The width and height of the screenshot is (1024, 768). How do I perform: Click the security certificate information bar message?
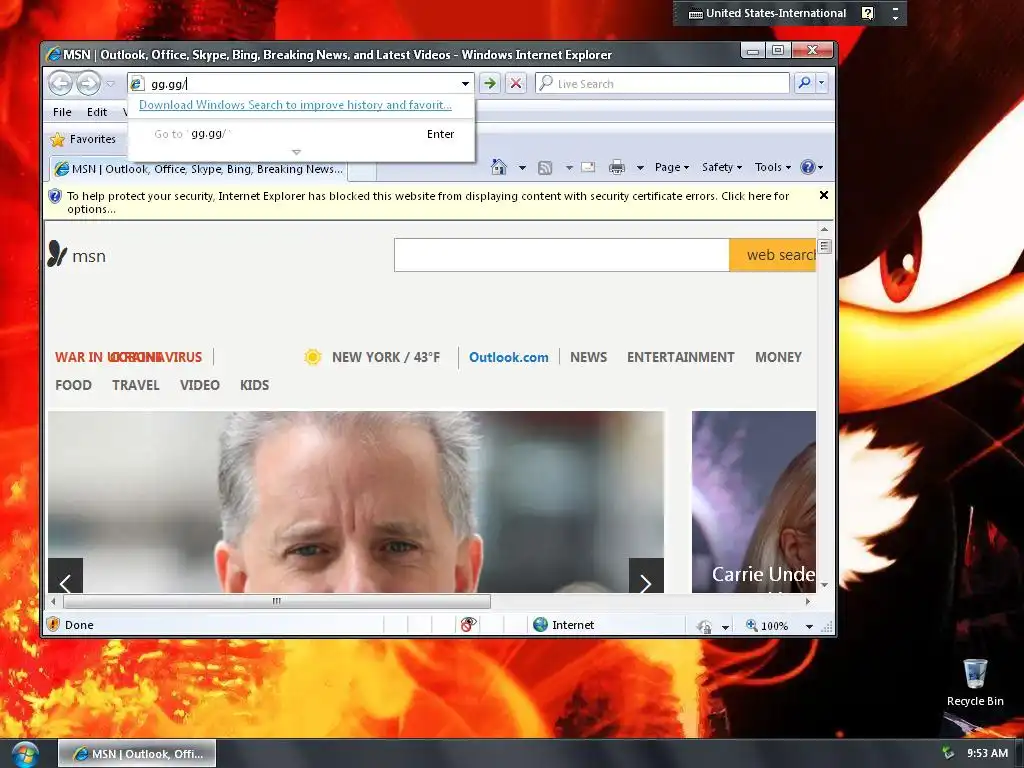click(x=428, y=202)
